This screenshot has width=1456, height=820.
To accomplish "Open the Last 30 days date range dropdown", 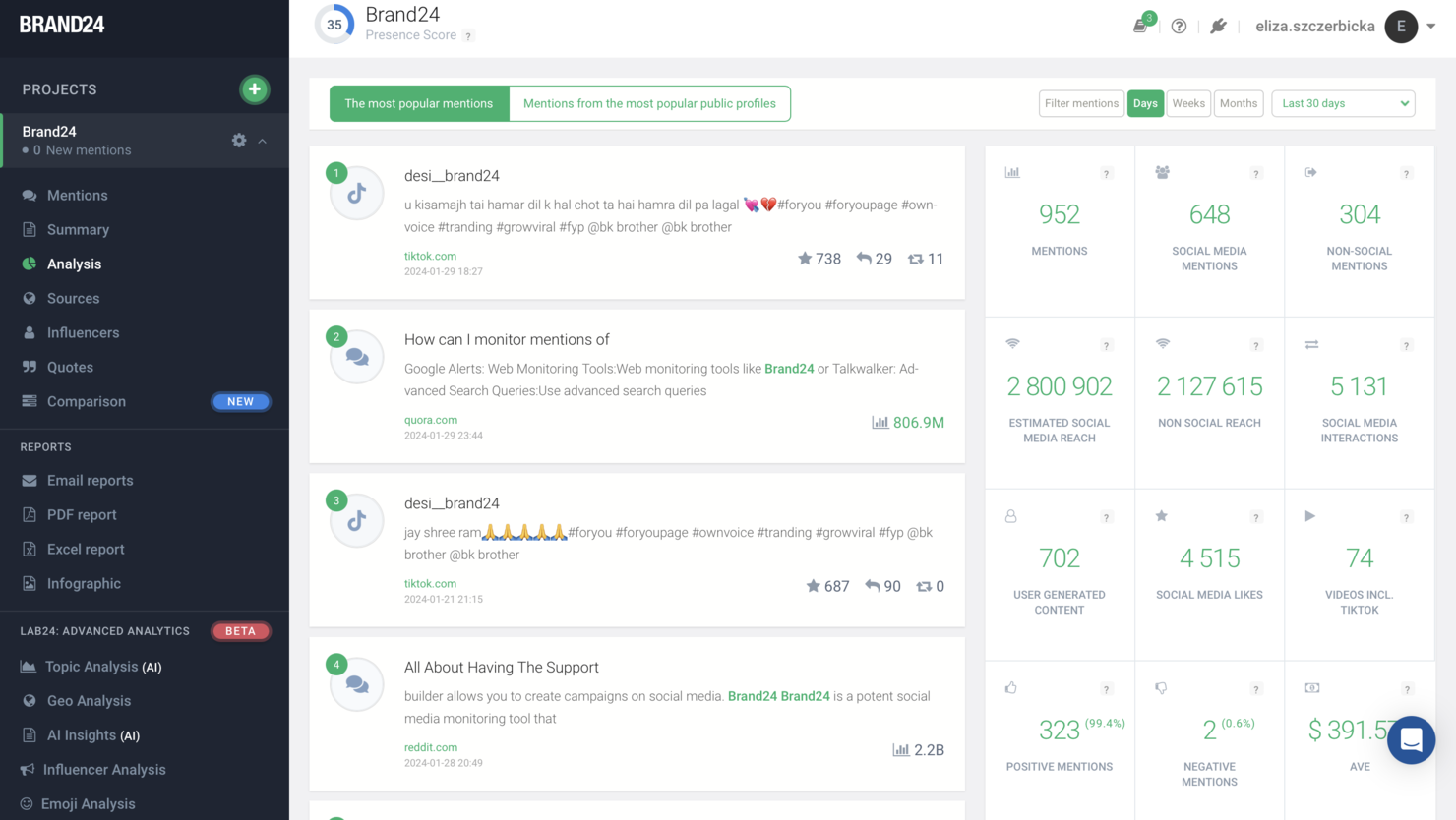I will coord(1343,103).
